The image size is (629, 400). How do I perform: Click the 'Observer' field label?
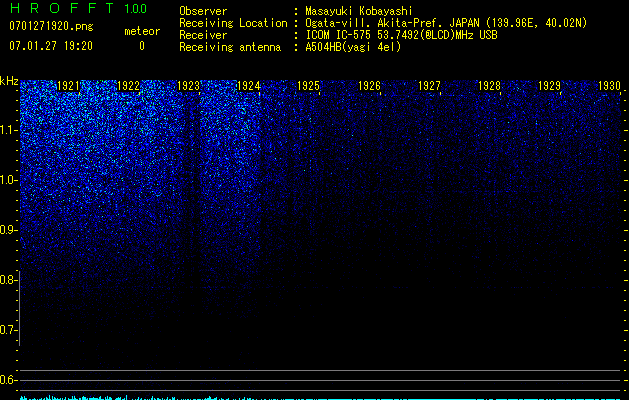203,11
